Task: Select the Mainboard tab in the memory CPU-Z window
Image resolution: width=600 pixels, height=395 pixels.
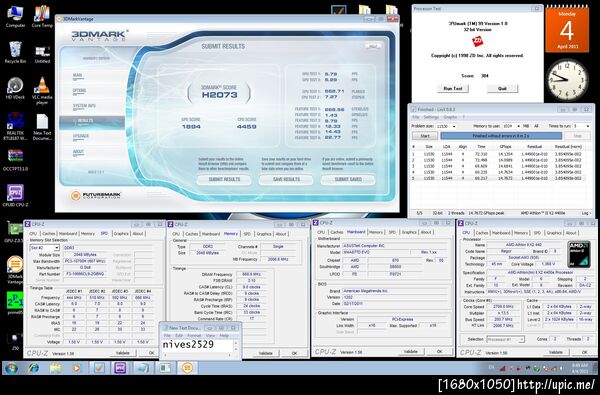Action: tap(211, 234)
